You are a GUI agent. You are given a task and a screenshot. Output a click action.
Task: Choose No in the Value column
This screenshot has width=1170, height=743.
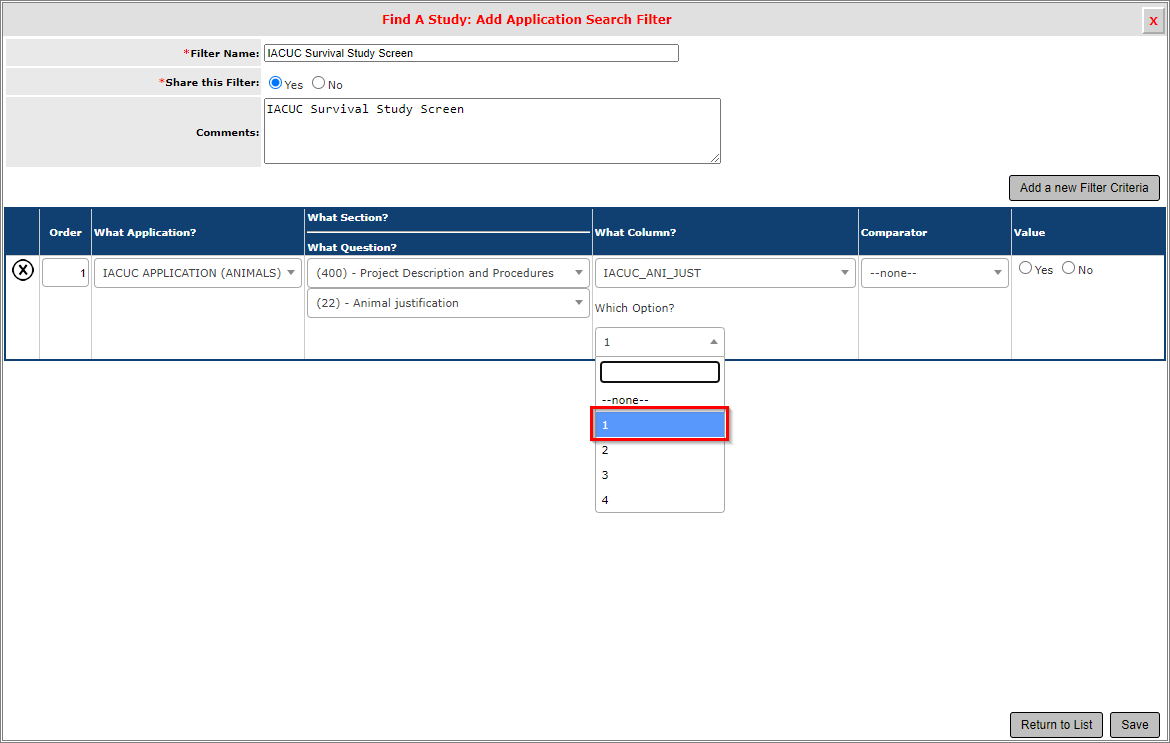tap(1069, 268)
